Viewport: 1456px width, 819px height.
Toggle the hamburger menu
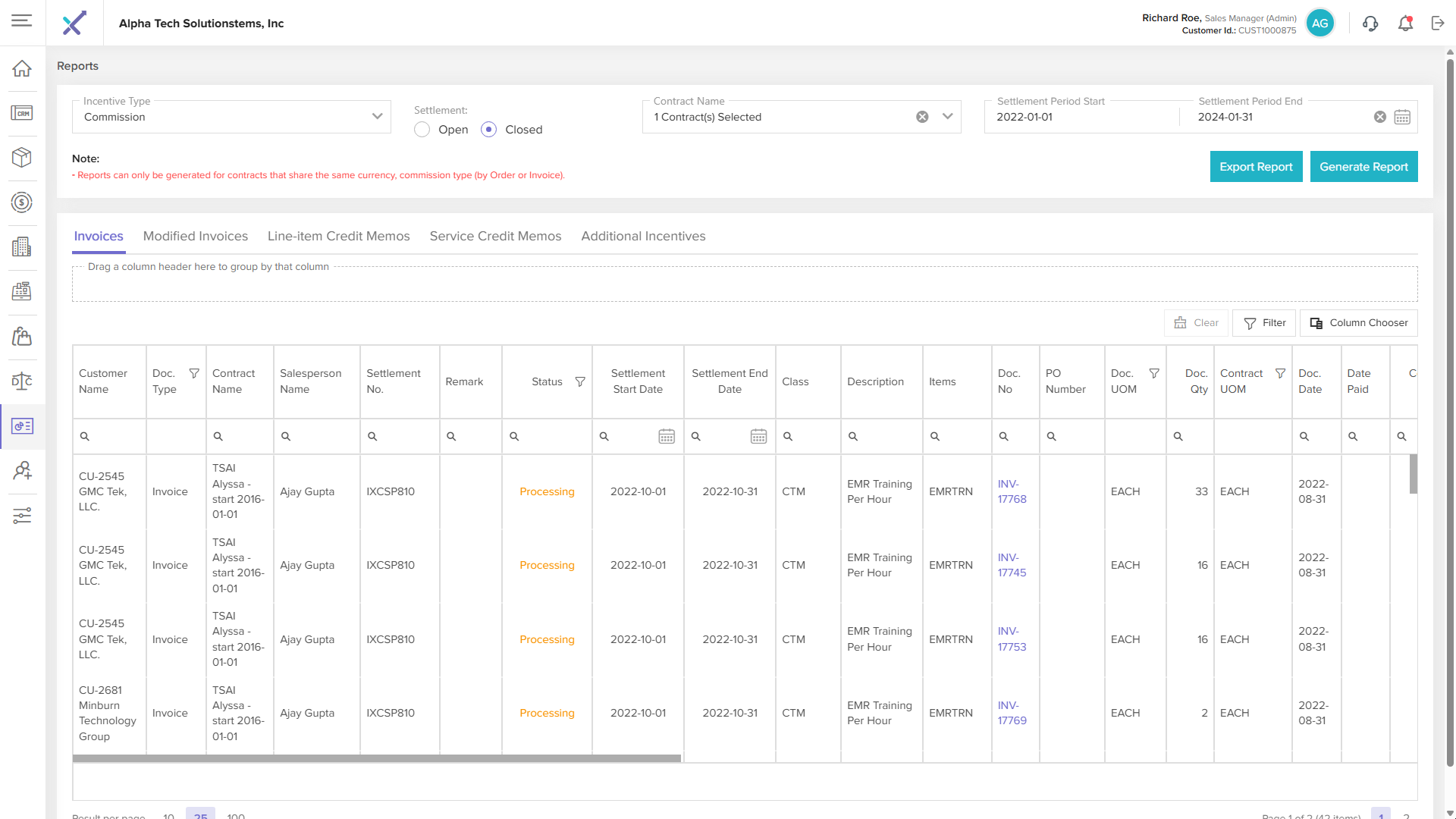pos(22,20)
